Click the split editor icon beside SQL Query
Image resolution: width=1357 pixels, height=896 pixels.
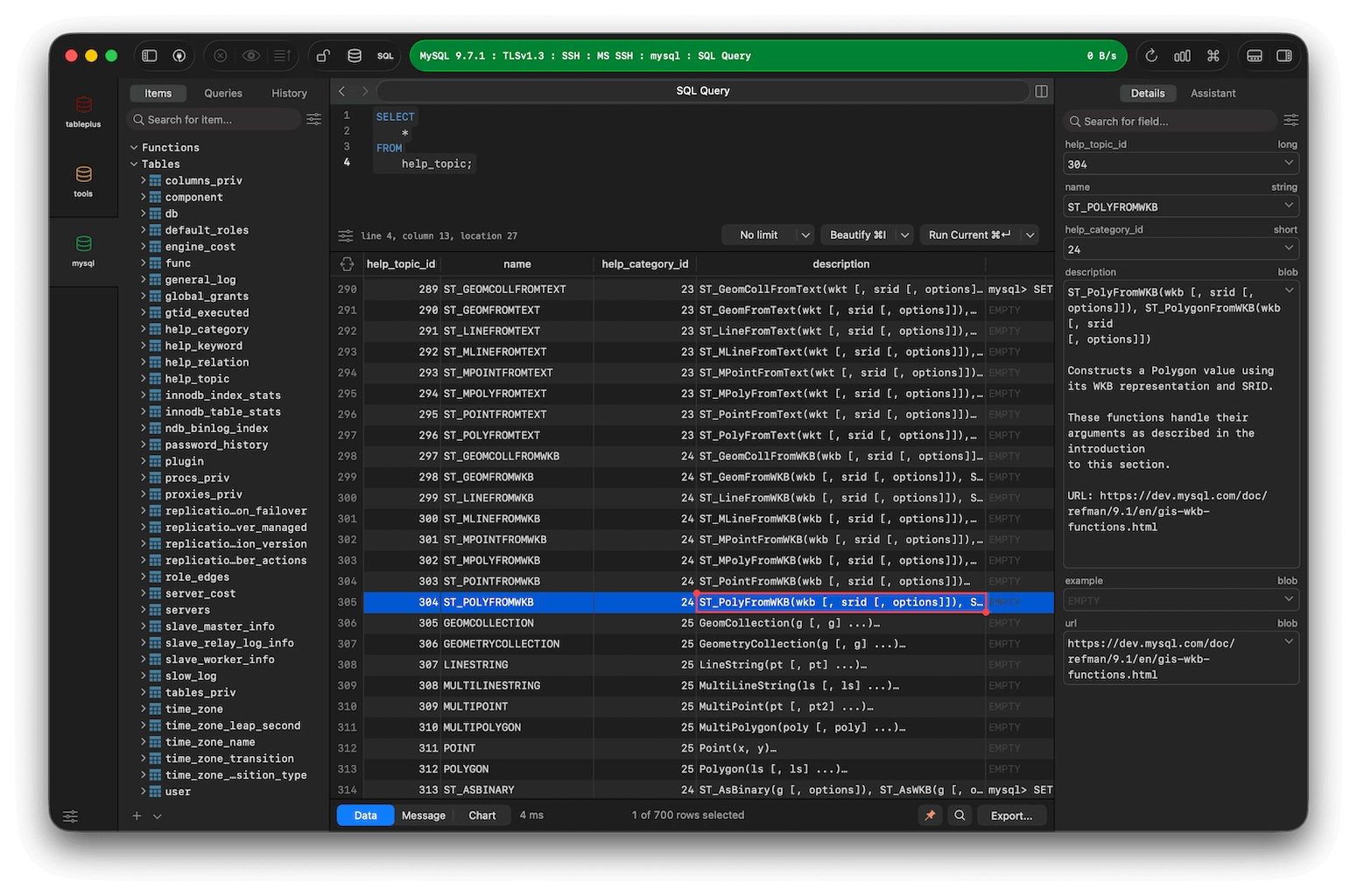click(x=1042, y=91)
